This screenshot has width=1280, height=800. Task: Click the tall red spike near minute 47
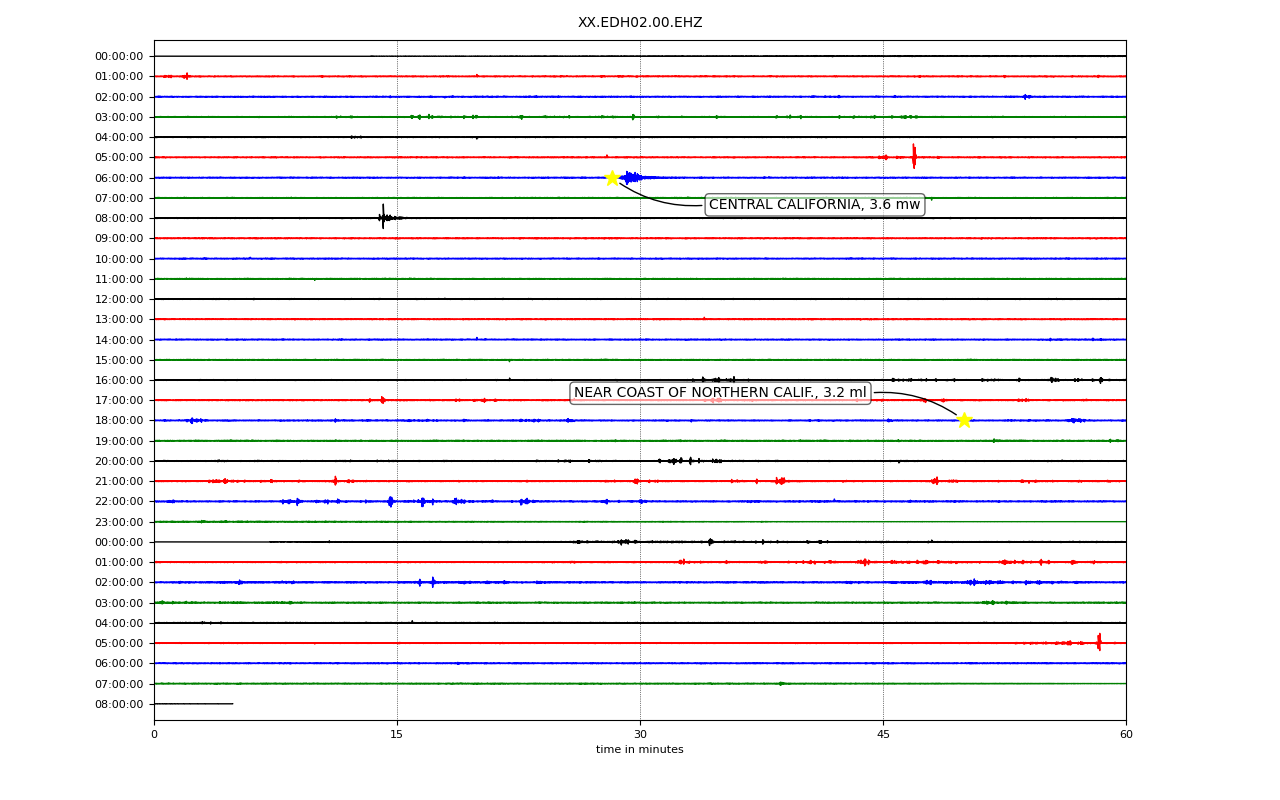913,156
